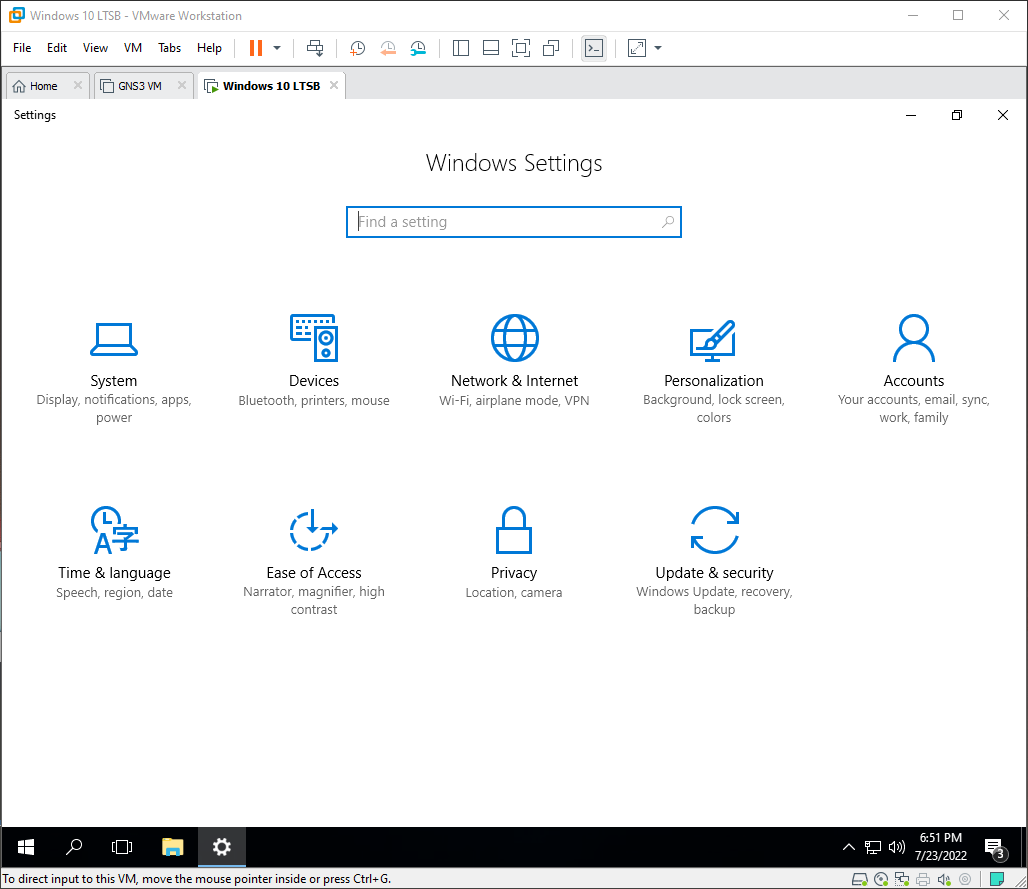The image size is (1028, 889).
Task: Click the VMware printer status icon
Action: click(x=923, y=879)
